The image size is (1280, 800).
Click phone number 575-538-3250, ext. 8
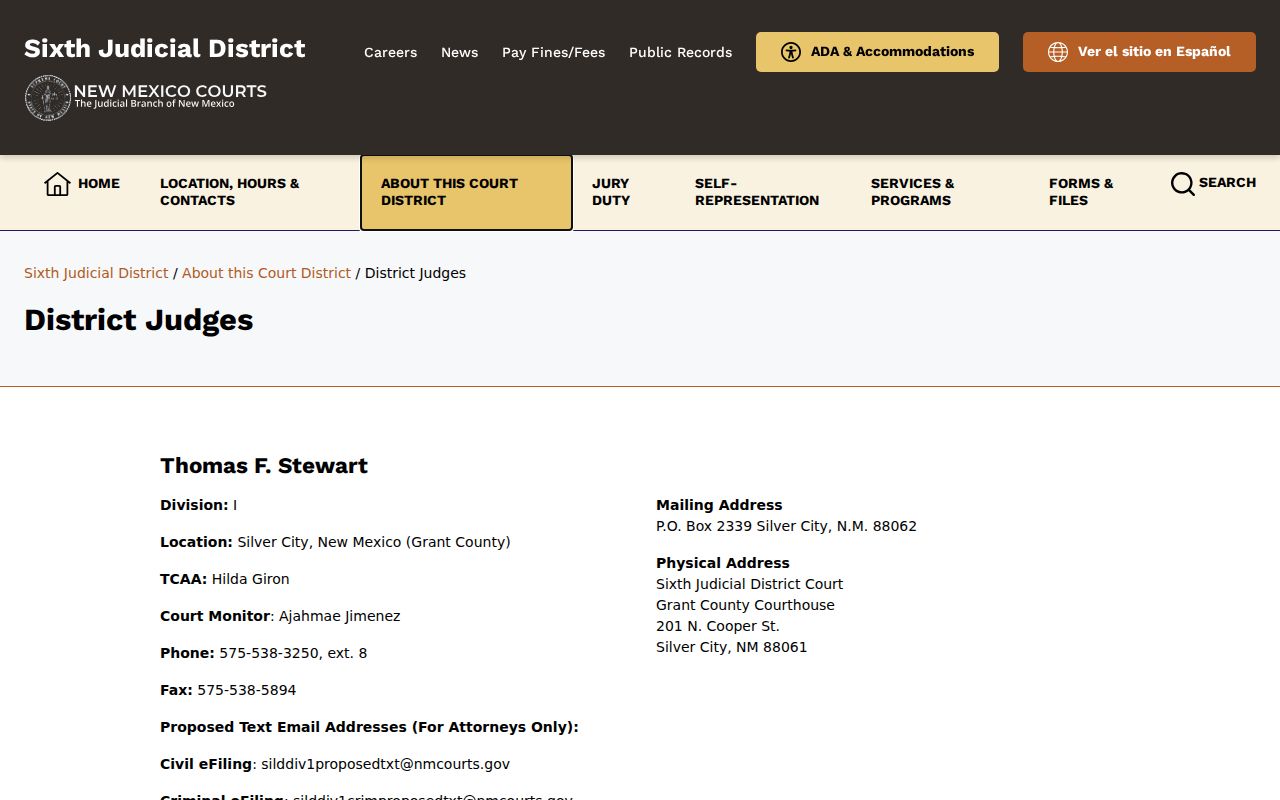pyautogui.click(x=293, y=653)
